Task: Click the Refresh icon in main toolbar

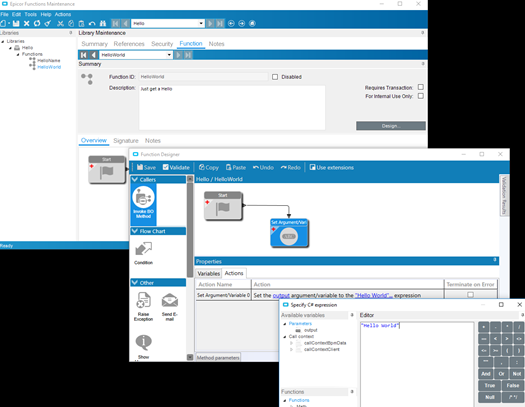Action: pyautogui.click(x=37, y=23)
